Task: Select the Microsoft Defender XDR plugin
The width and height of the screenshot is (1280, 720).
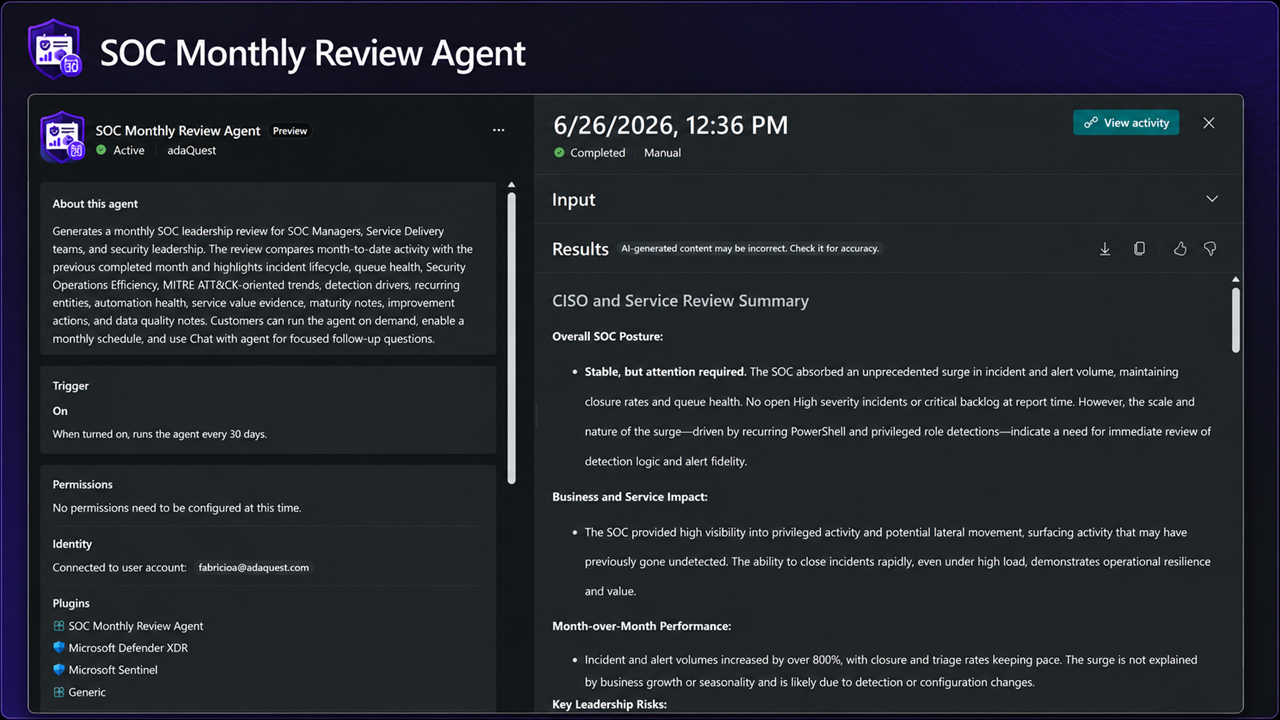Action: click(128, 648)
